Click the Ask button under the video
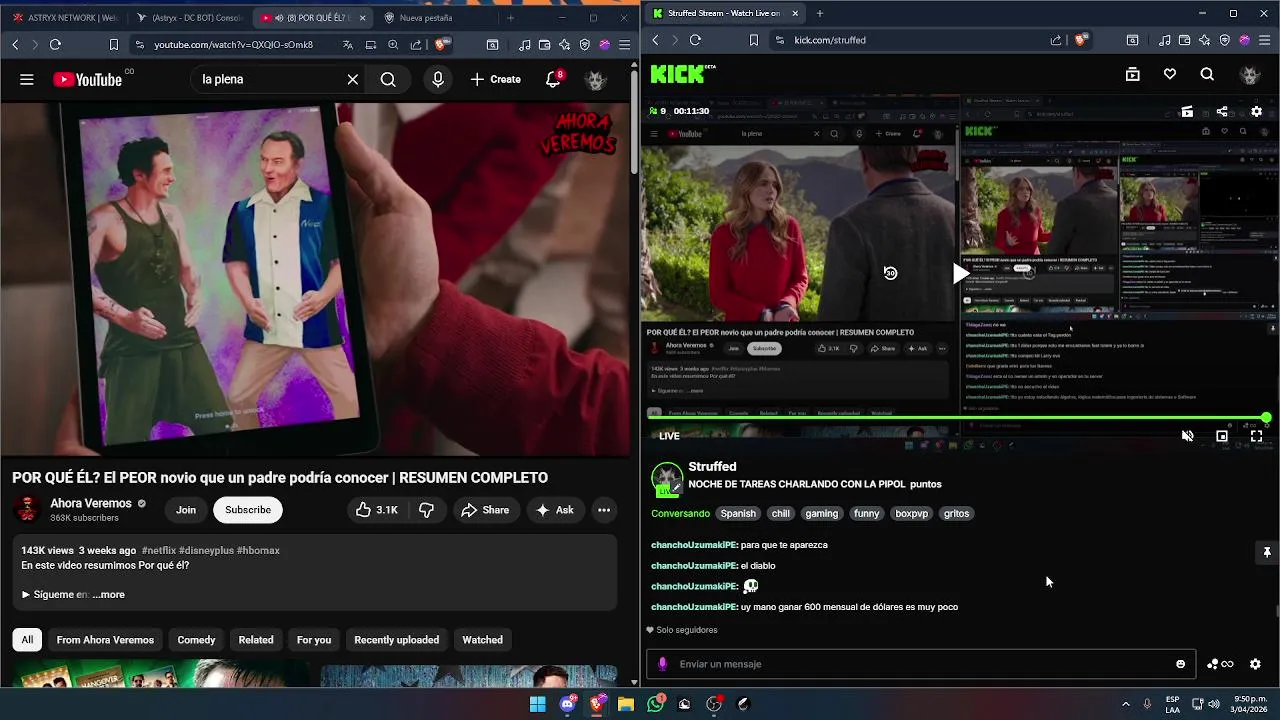Screen dimensions: 1280x720 click(554, 510)
